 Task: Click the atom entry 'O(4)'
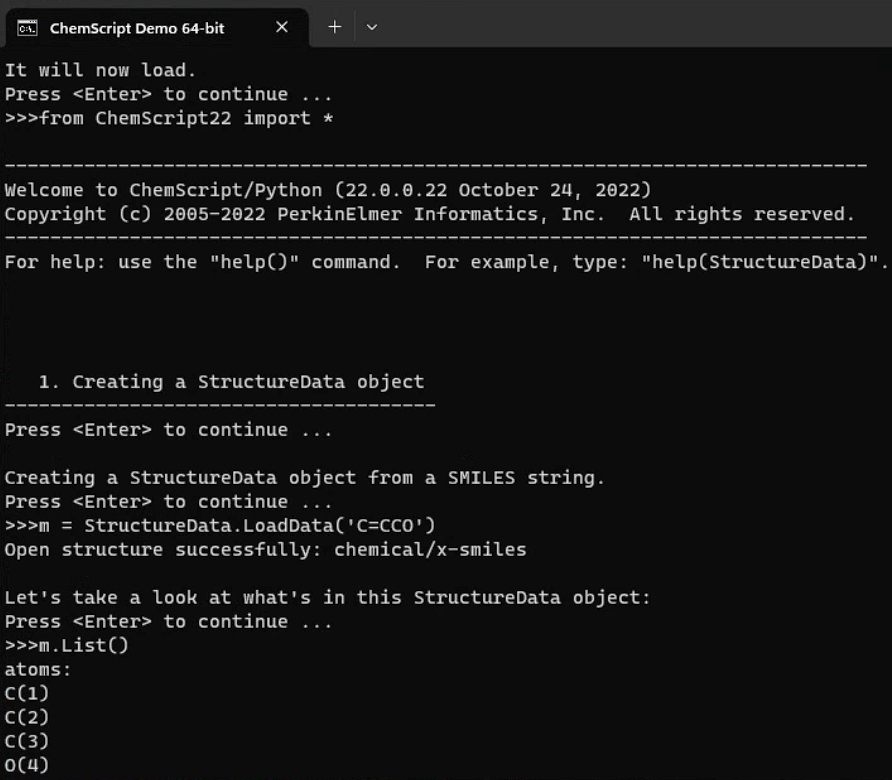pyautogui.click(x=25, y=765)
